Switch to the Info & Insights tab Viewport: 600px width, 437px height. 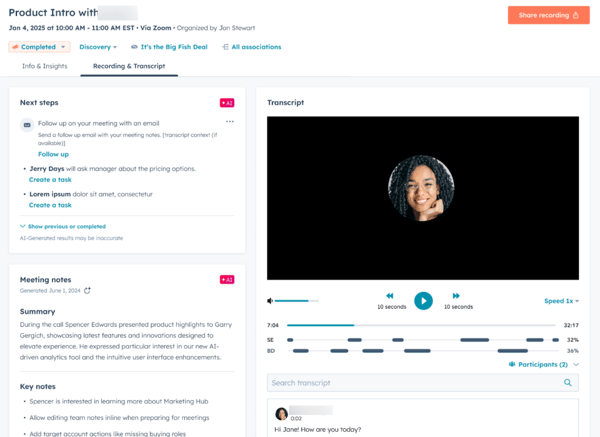tap(44, 66)
